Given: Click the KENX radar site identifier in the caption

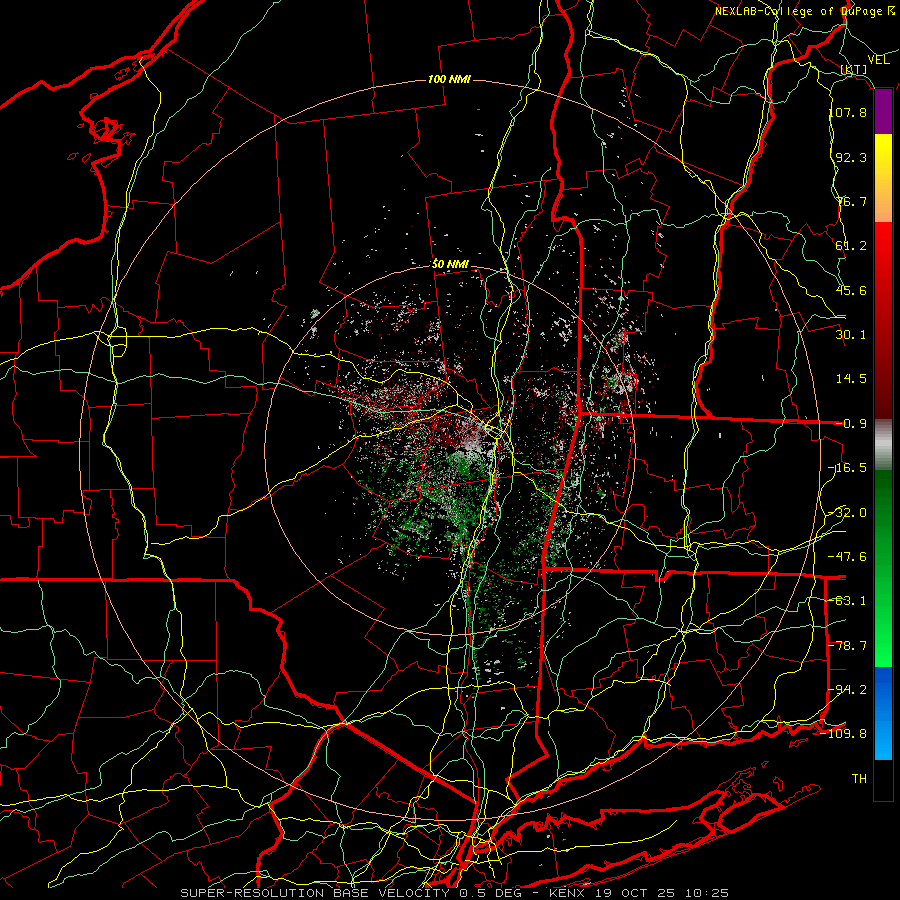Looking at the screenshot, I should click(566, 893).
